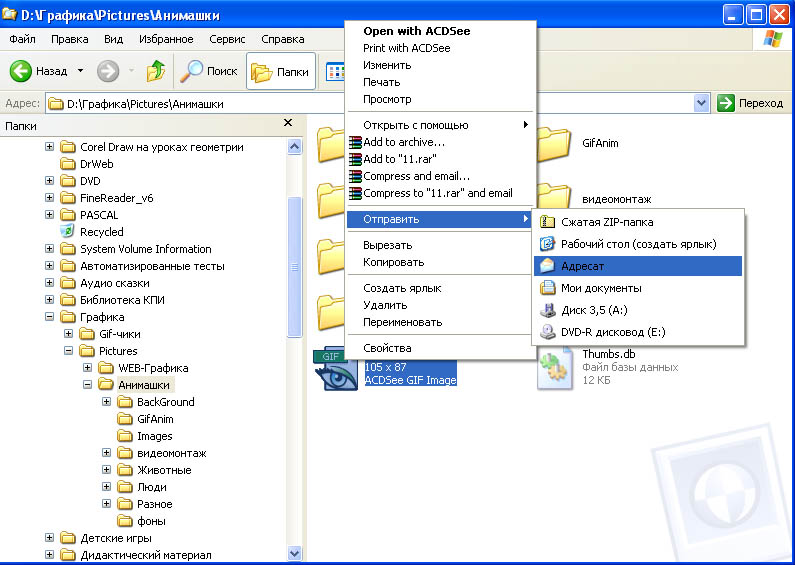Select Открыть с помощью submenu
The width and height of the screenshot is (795, 565).
coord(440,125)
